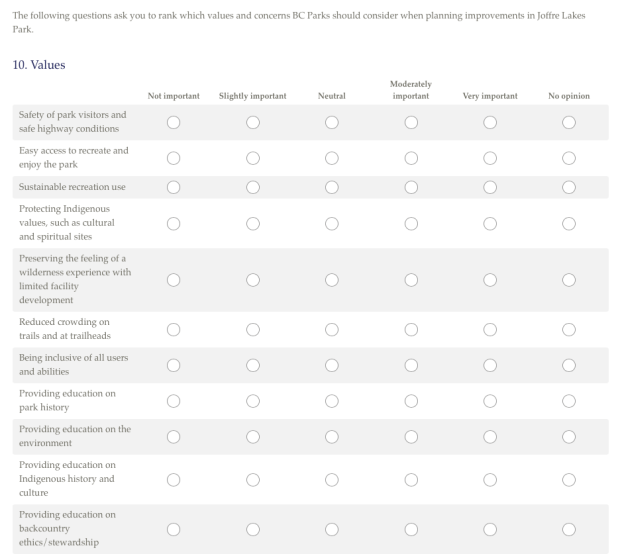Choose Moderately important for Sustainable recreation use

(x=411, y=186)
